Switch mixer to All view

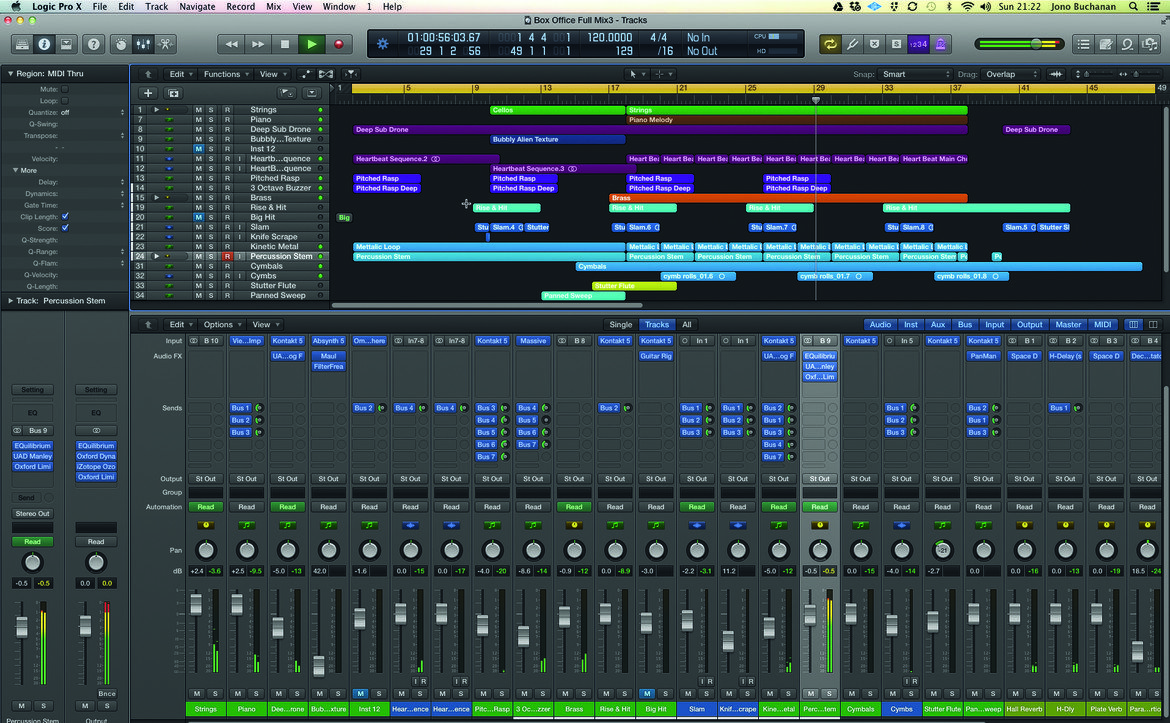[686, 325]
